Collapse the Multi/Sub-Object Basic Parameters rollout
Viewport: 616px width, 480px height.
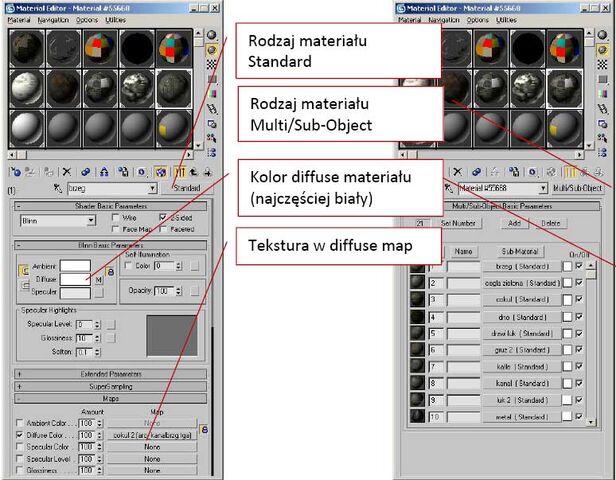pos(521,206)
